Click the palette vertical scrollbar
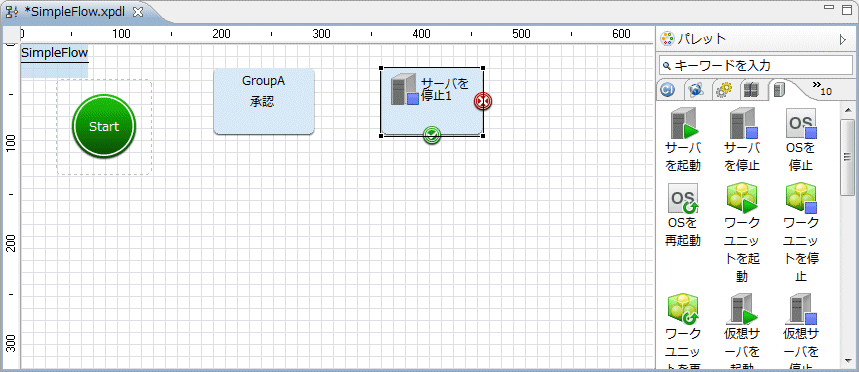Screen dimensions: 859x372 click(x=847, y=157)
